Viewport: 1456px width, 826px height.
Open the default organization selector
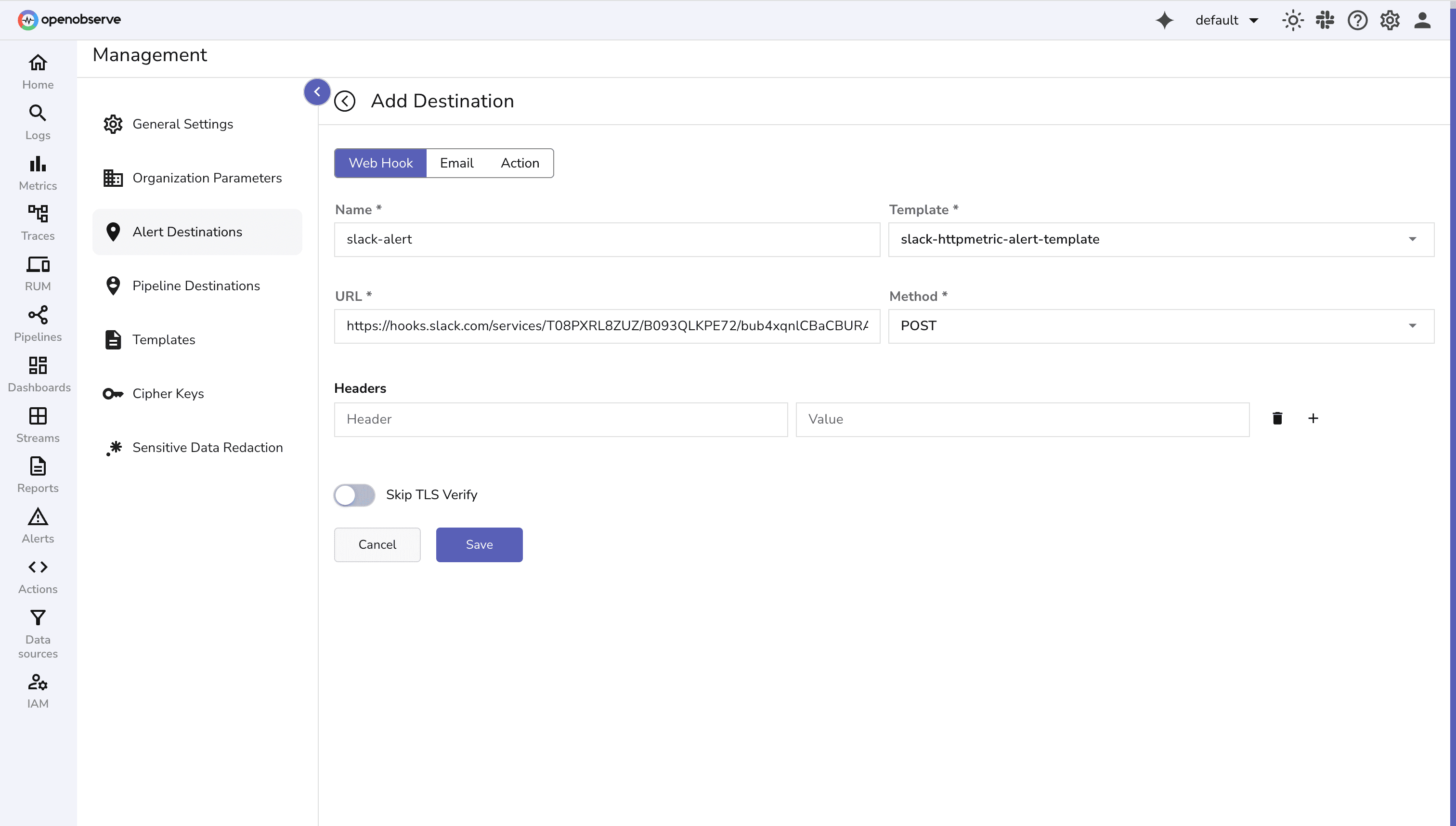[1226, 20]
